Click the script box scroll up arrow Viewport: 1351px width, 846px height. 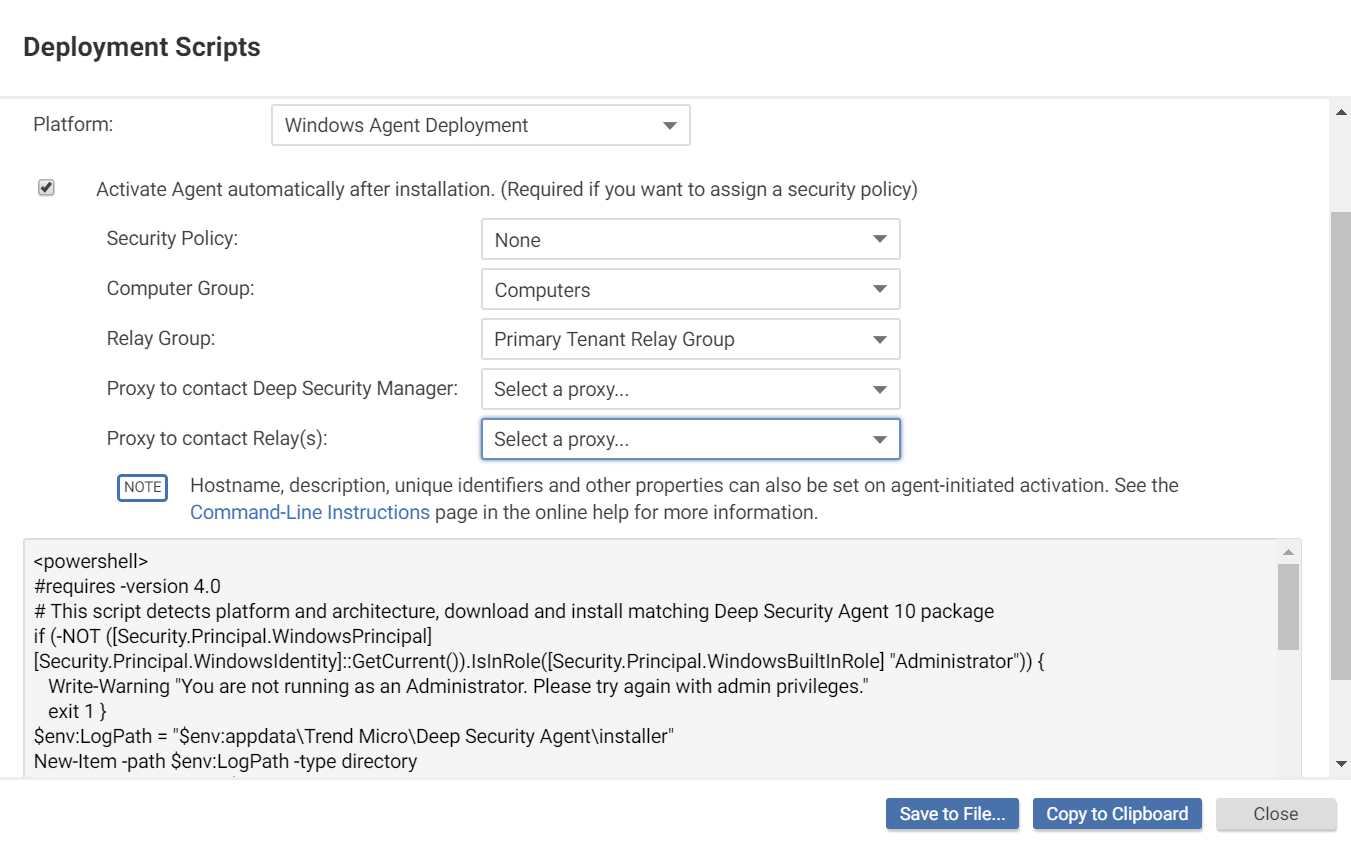pyautogui.click(x=1288, y=552)
